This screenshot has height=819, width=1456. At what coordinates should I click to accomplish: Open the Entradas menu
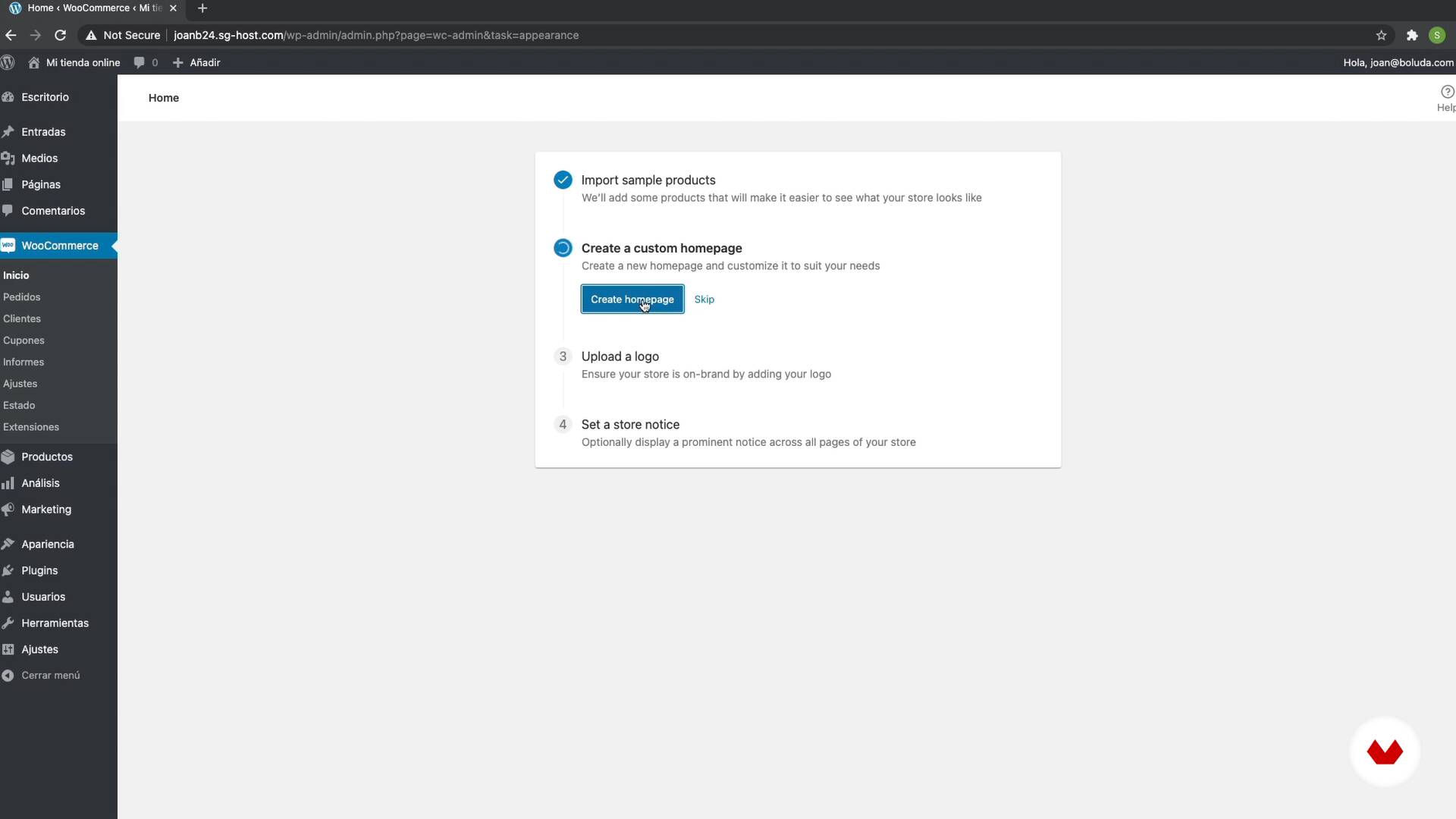(43, 131)
